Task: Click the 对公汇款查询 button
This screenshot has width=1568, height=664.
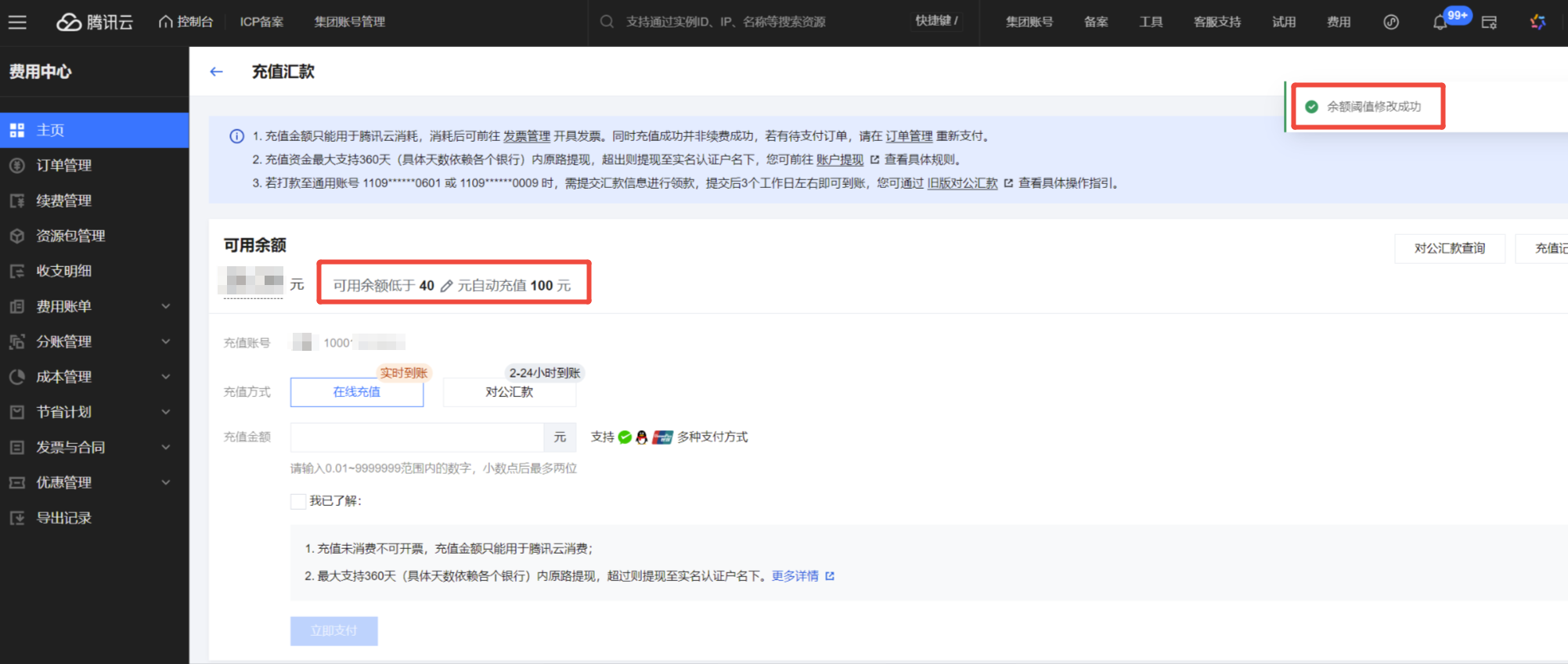Action: 1449,248
